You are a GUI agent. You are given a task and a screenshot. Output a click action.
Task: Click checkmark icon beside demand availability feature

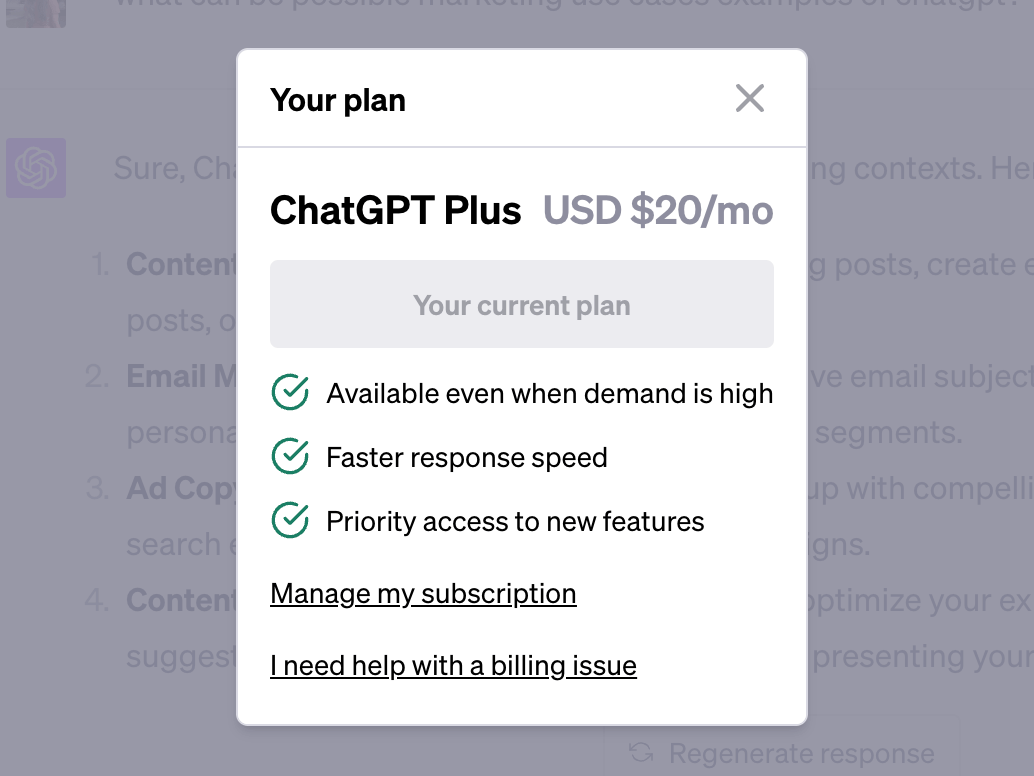click(290, 393)
